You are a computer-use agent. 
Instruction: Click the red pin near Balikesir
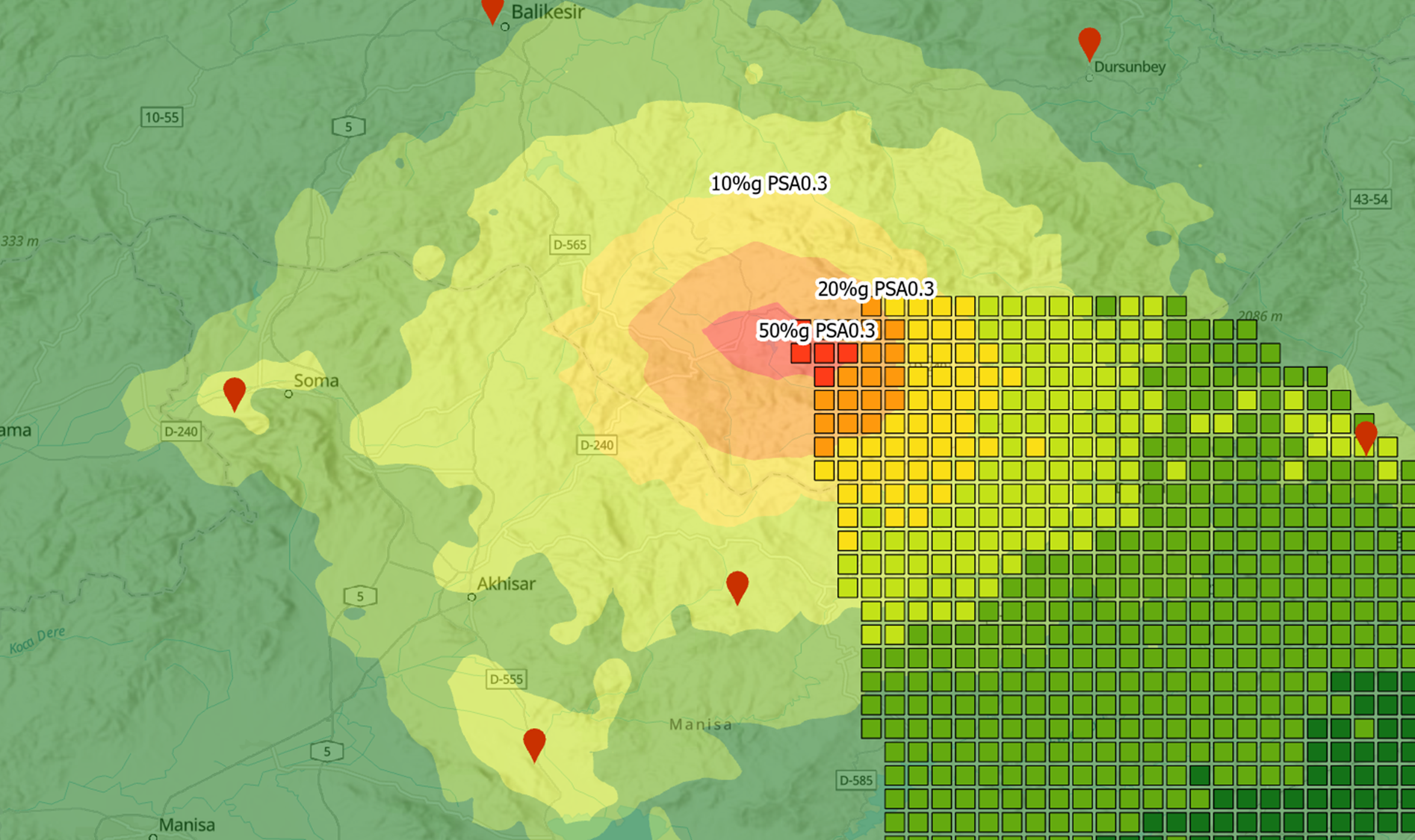click(x=492, y=10)
